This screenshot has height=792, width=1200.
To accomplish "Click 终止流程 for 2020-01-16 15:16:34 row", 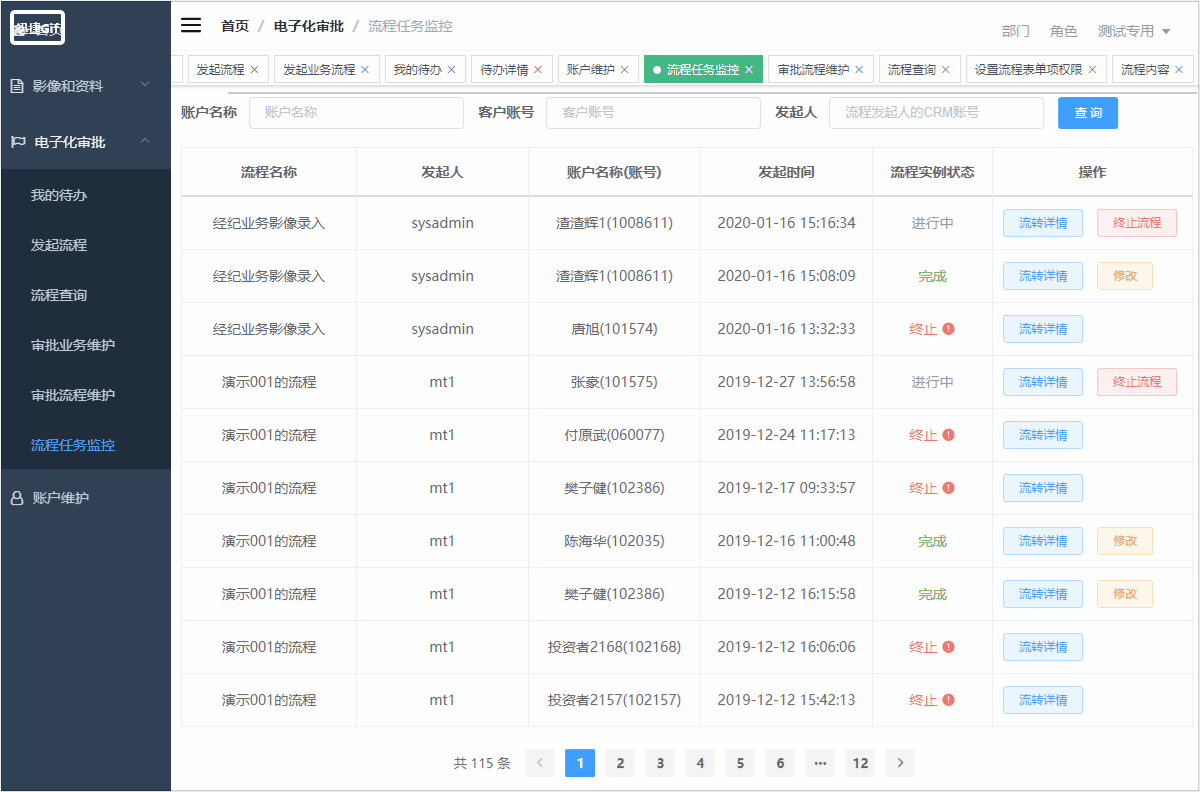I will (1137, 223).
